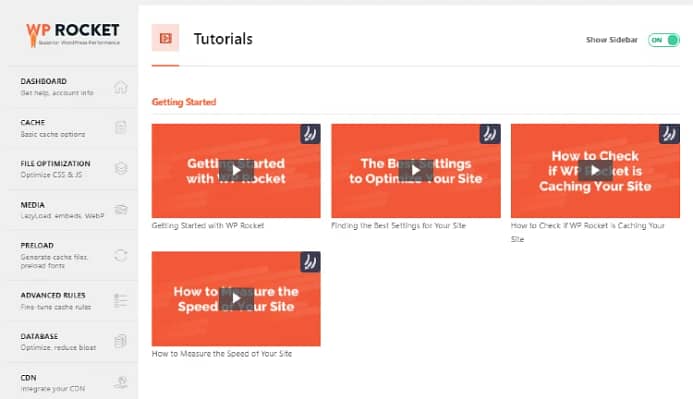The width and height of the screenshot is (693, 399).
Task: Open the Dashboard menu item
Action: [73, 87]
